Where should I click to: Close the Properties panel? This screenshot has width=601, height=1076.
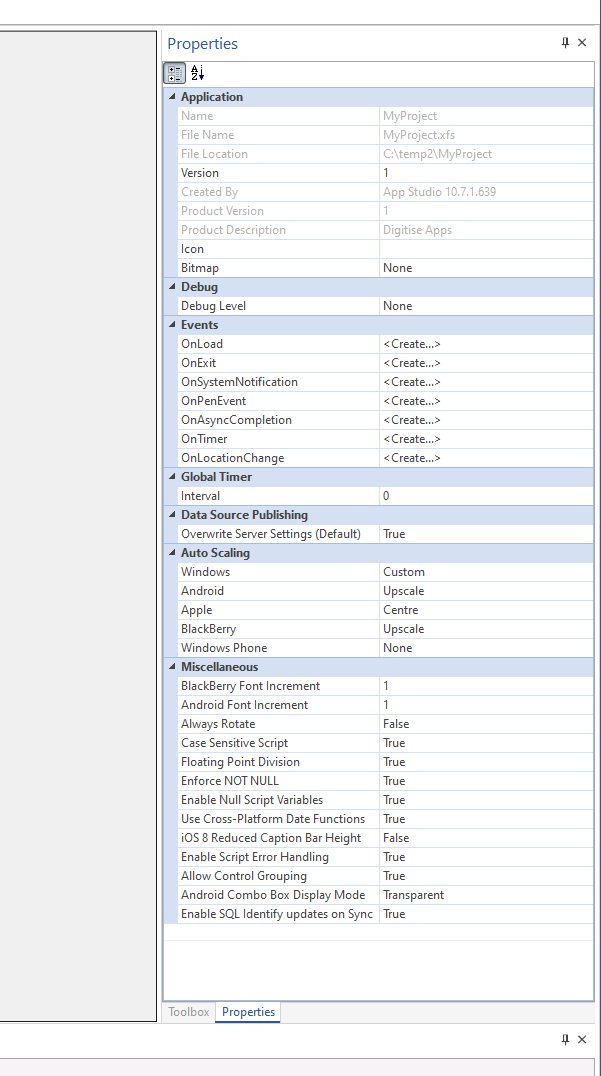point(582,43)
